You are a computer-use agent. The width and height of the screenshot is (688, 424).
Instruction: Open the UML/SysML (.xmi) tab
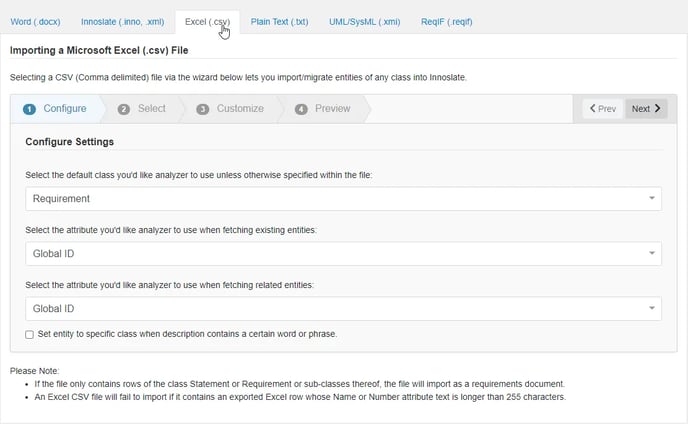click(x=365, y=22)
